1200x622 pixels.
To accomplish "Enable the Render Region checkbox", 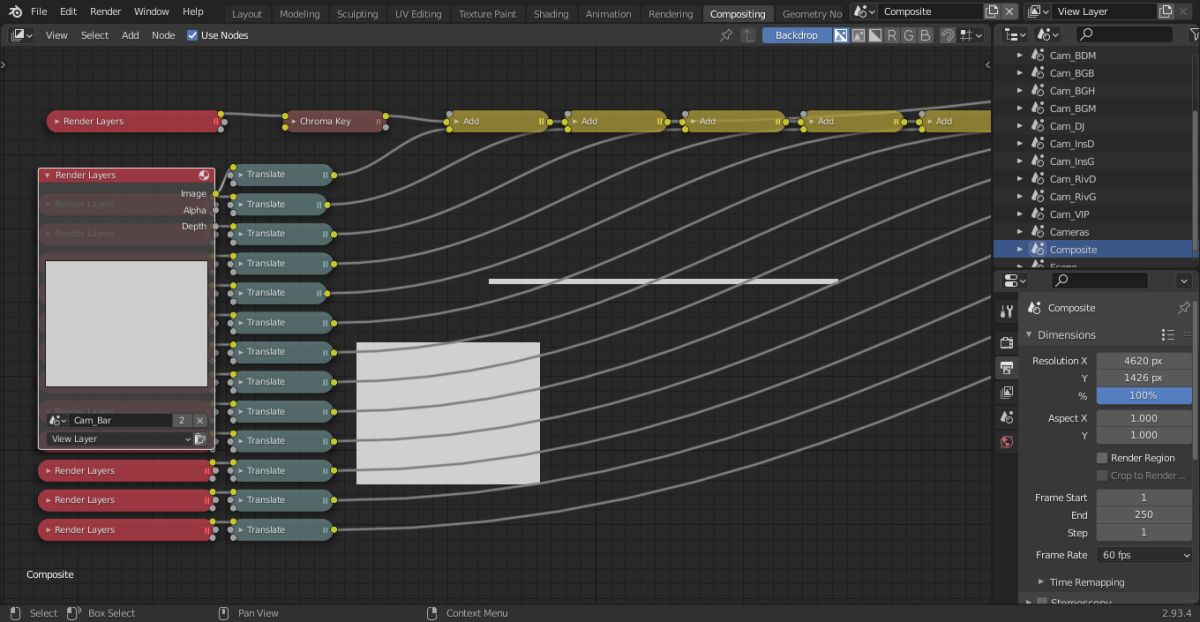I will pyautogui.click(x=1102, y=458).
